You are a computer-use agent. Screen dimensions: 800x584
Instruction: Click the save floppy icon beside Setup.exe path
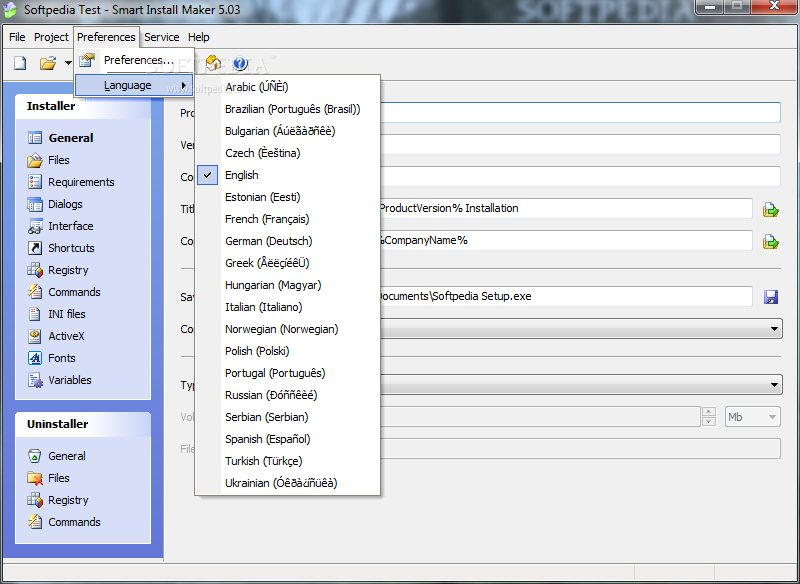point(771,297)
